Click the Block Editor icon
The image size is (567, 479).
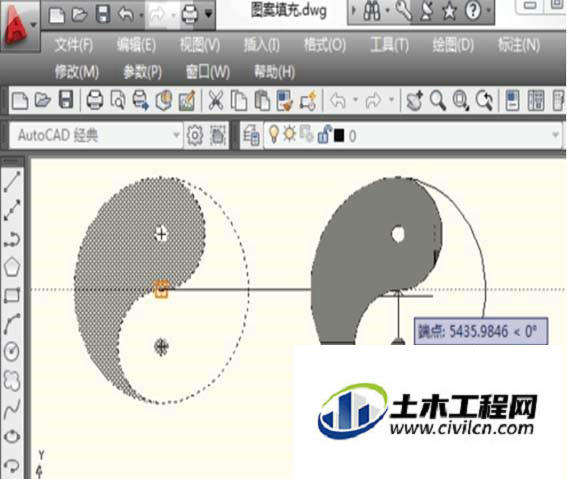pyautogui.click(x=308, y=101)
